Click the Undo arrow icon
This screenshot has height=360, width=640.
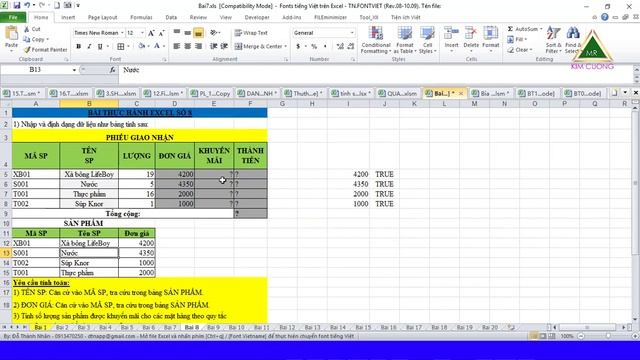(27, 6)
